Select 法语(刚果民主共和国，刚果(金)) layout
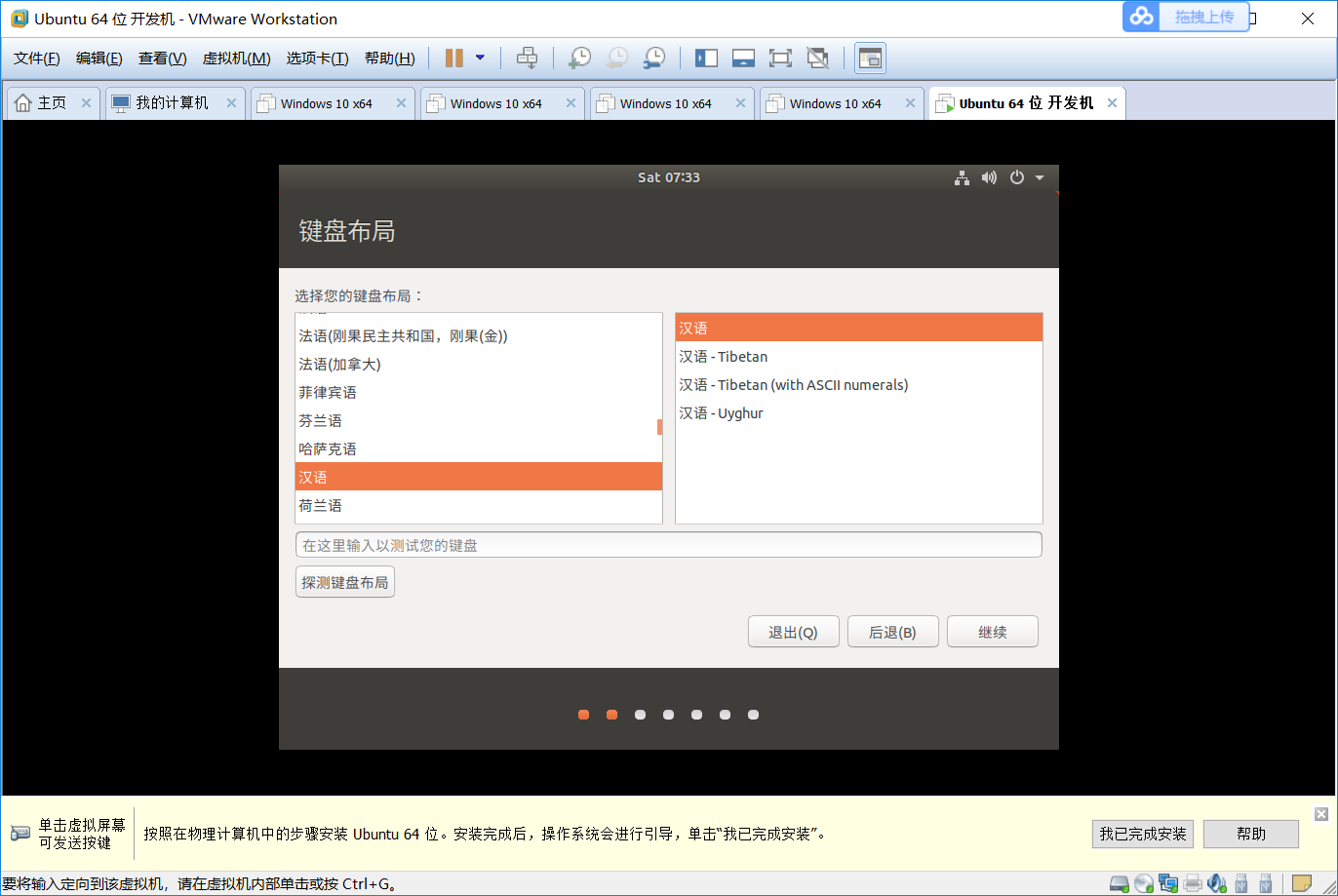Screen dimensions: 1338x896 479,336
